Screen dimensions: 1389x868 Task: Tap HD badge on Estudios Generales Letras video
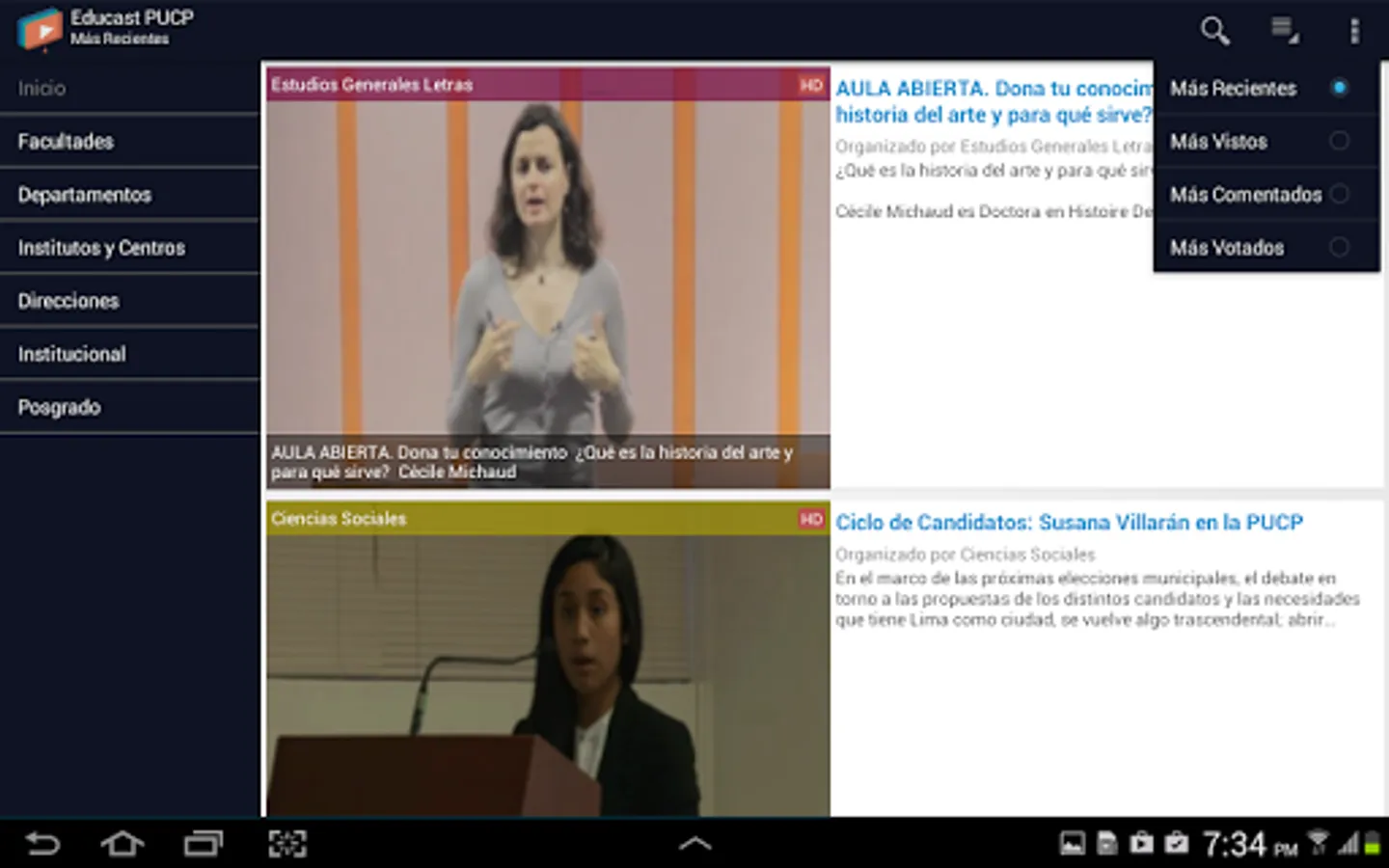coord(811,85)
